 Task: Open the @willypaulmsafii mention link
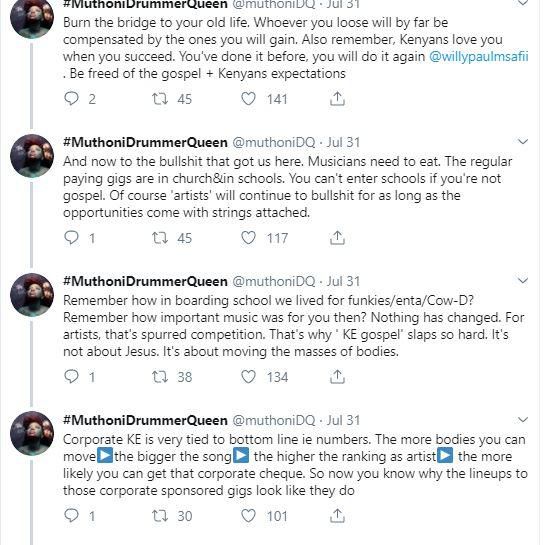[x=479, y=56]
